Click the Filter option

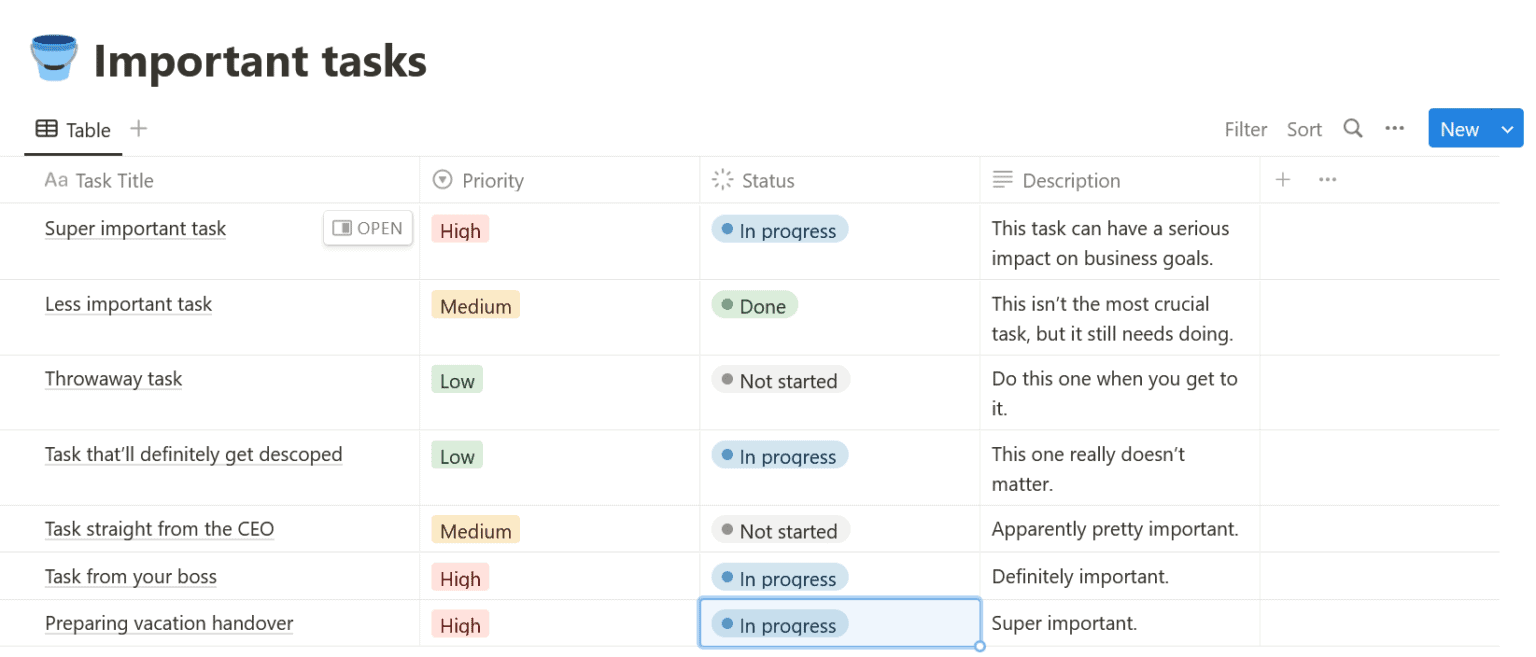(x=1245, y=128)
